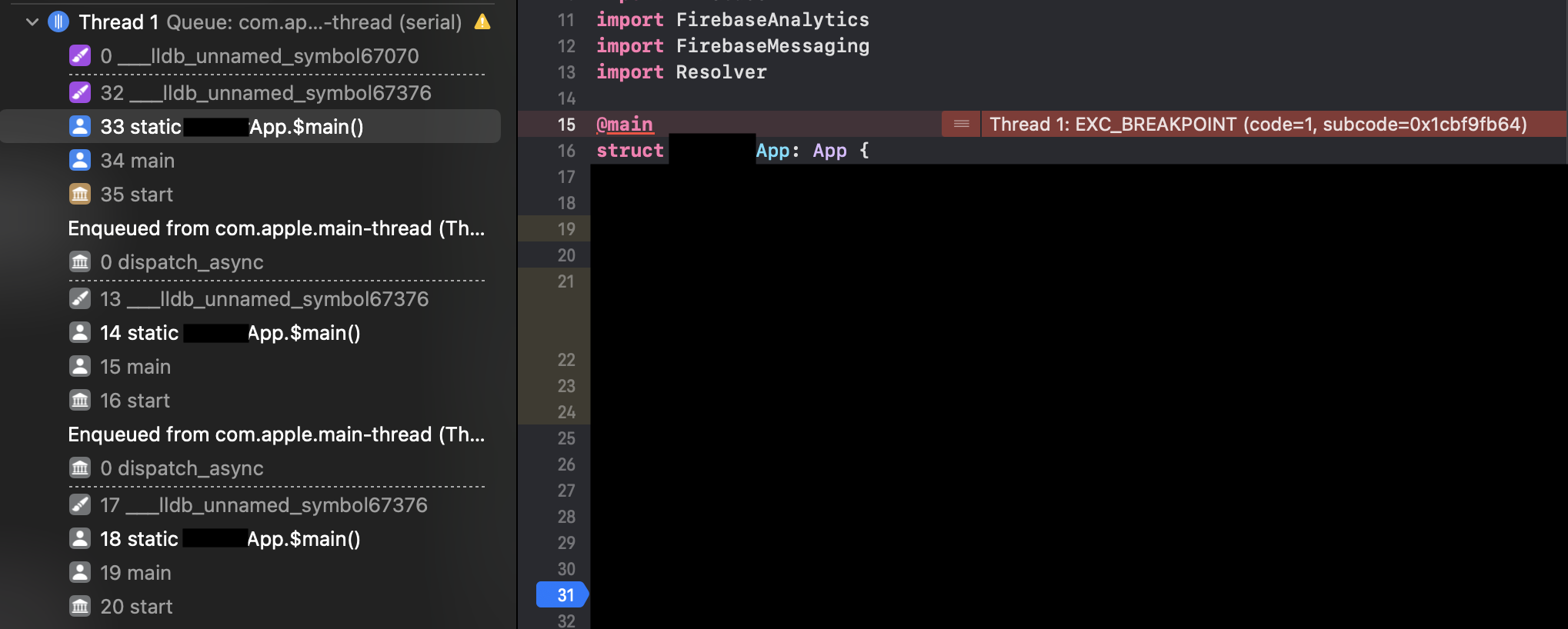
Task: Select frame 13 __lldb_unnamed_symbol67376
Action: [264, 299]
